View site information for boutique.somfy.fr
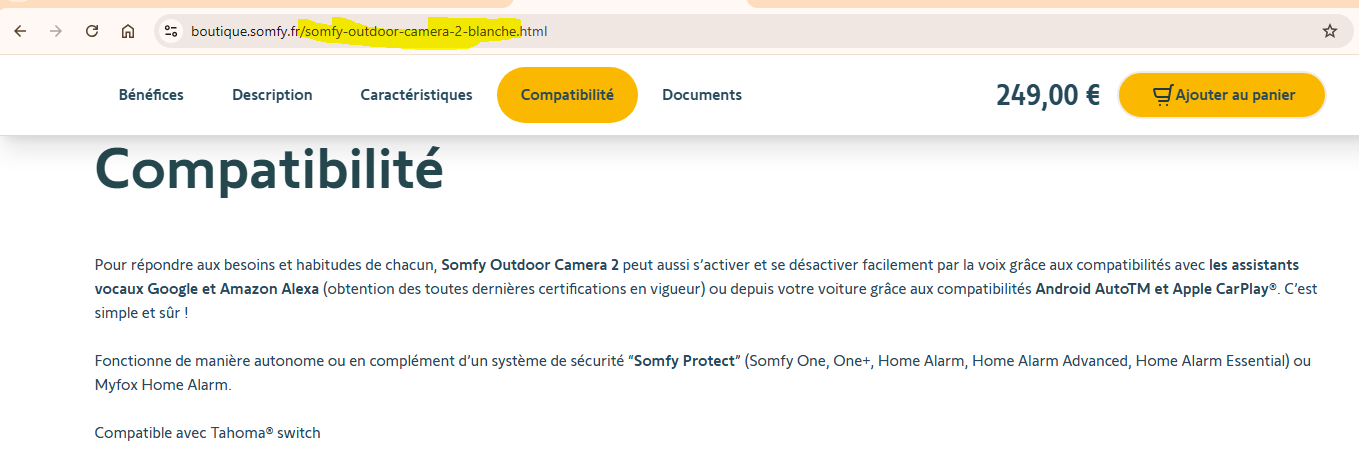1359x458 pixels. click(171, 31)
